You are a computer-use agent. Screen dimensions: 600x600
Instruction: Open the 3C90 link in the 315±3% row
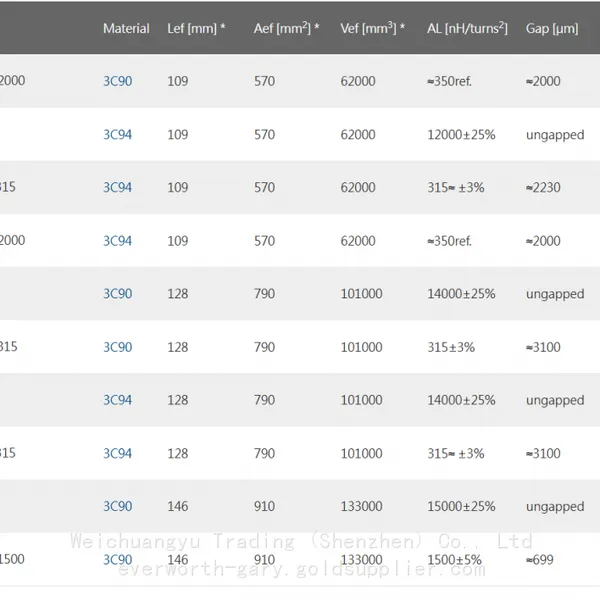point(117,347)
